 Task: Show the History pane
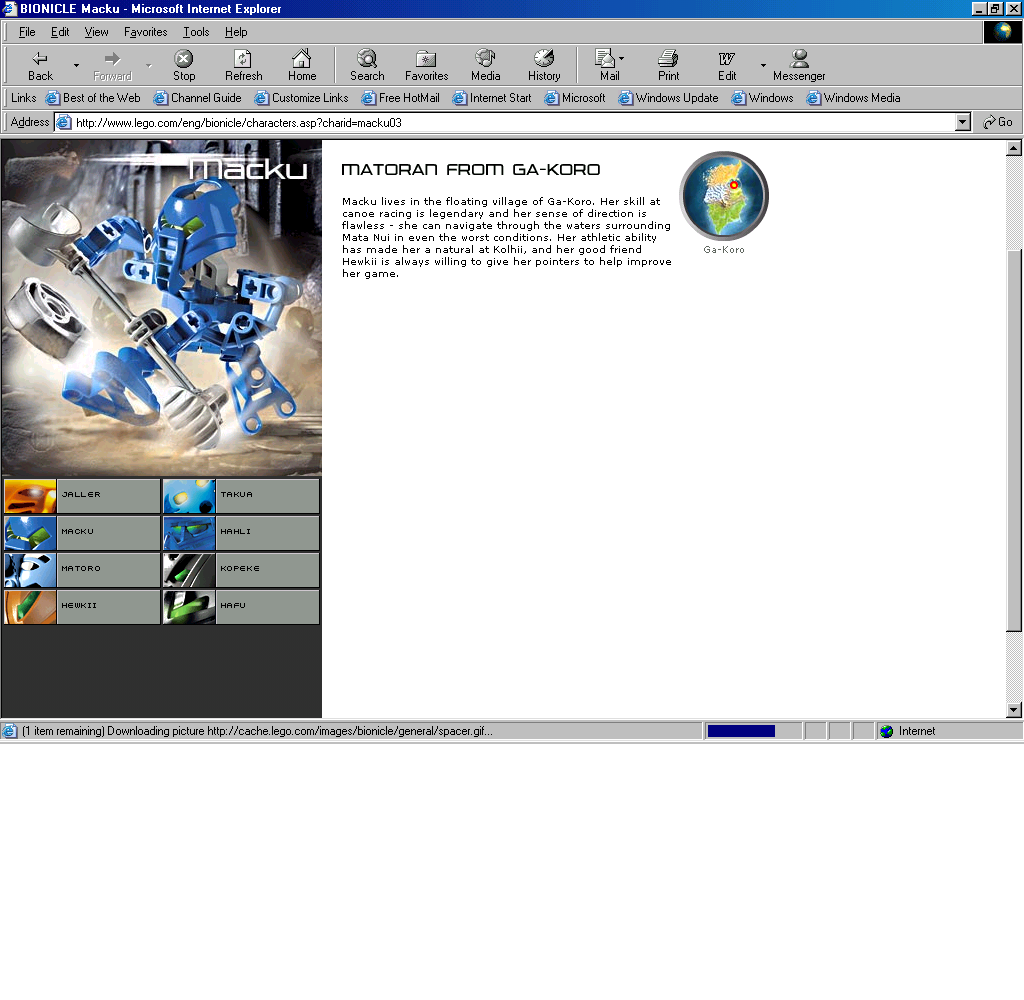click(544, 65)
